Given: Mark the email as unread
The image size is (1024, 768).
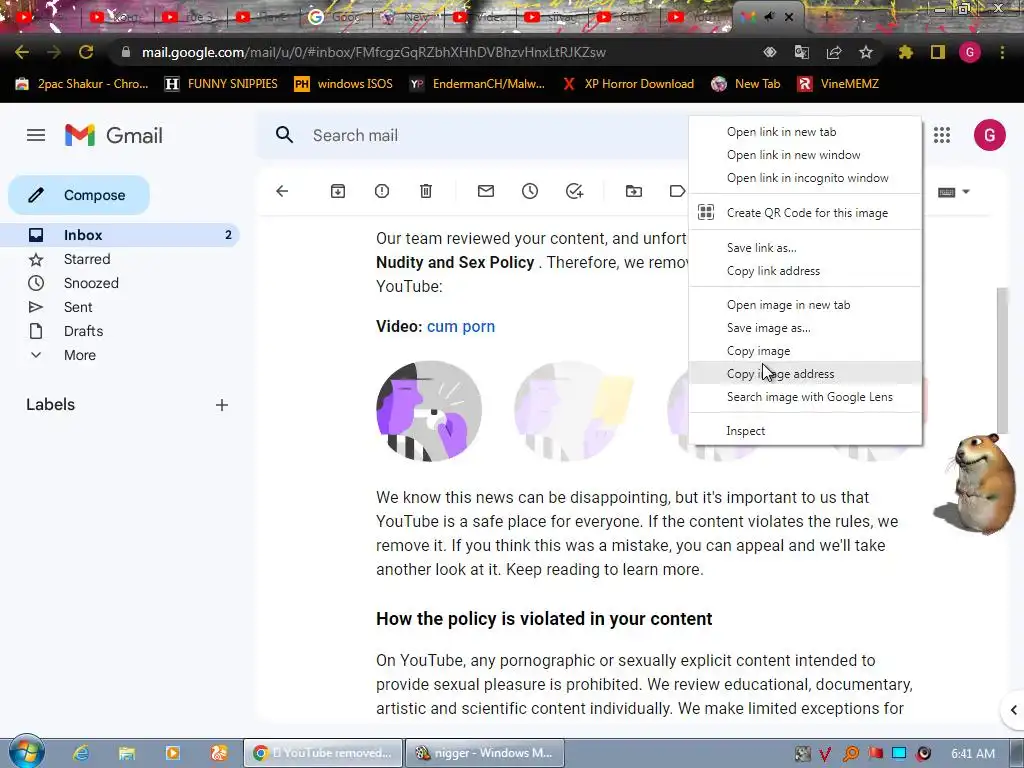Looking at the screenshot, I should 486,191.
